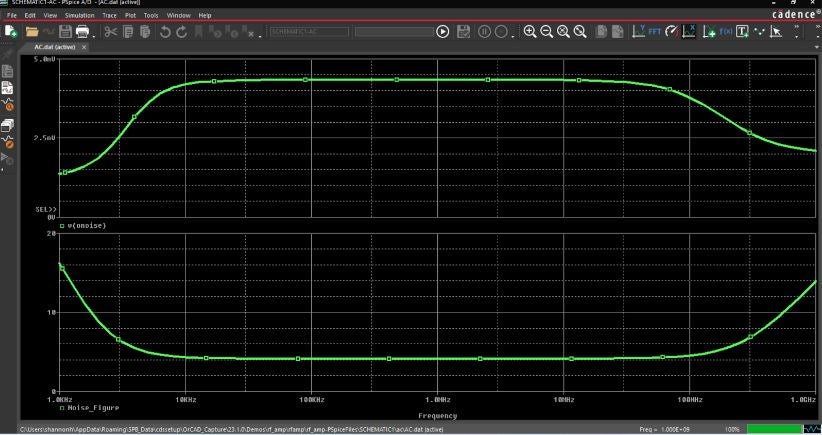The height and width of the screenshot is (435, 822).
Task: Undo the last action
Action: (x=165, y=32)
